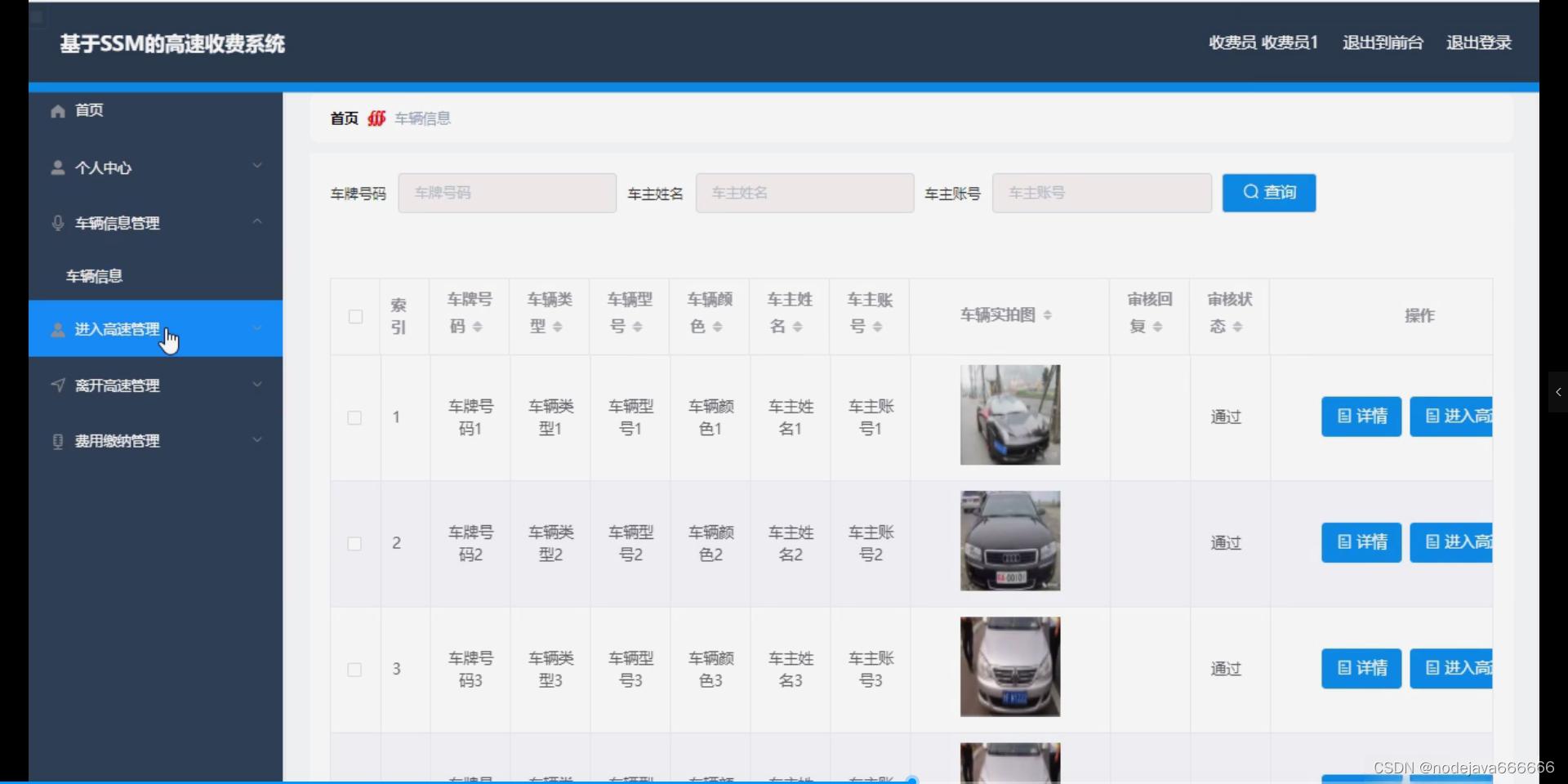This screenshot has height=784, width=1568.
Task: Select 离开高速管理 in the sidebar
Action: pyautogui.click(x=156, y=385)
